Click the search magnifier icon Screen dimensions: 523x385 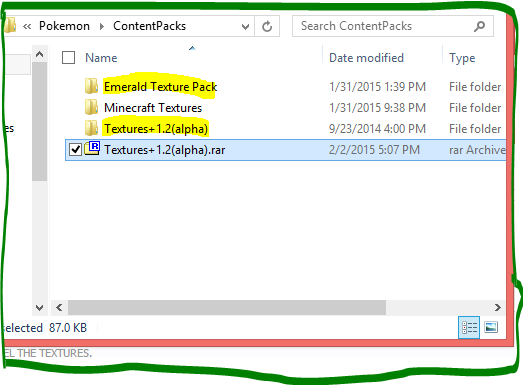coord(479,26)
